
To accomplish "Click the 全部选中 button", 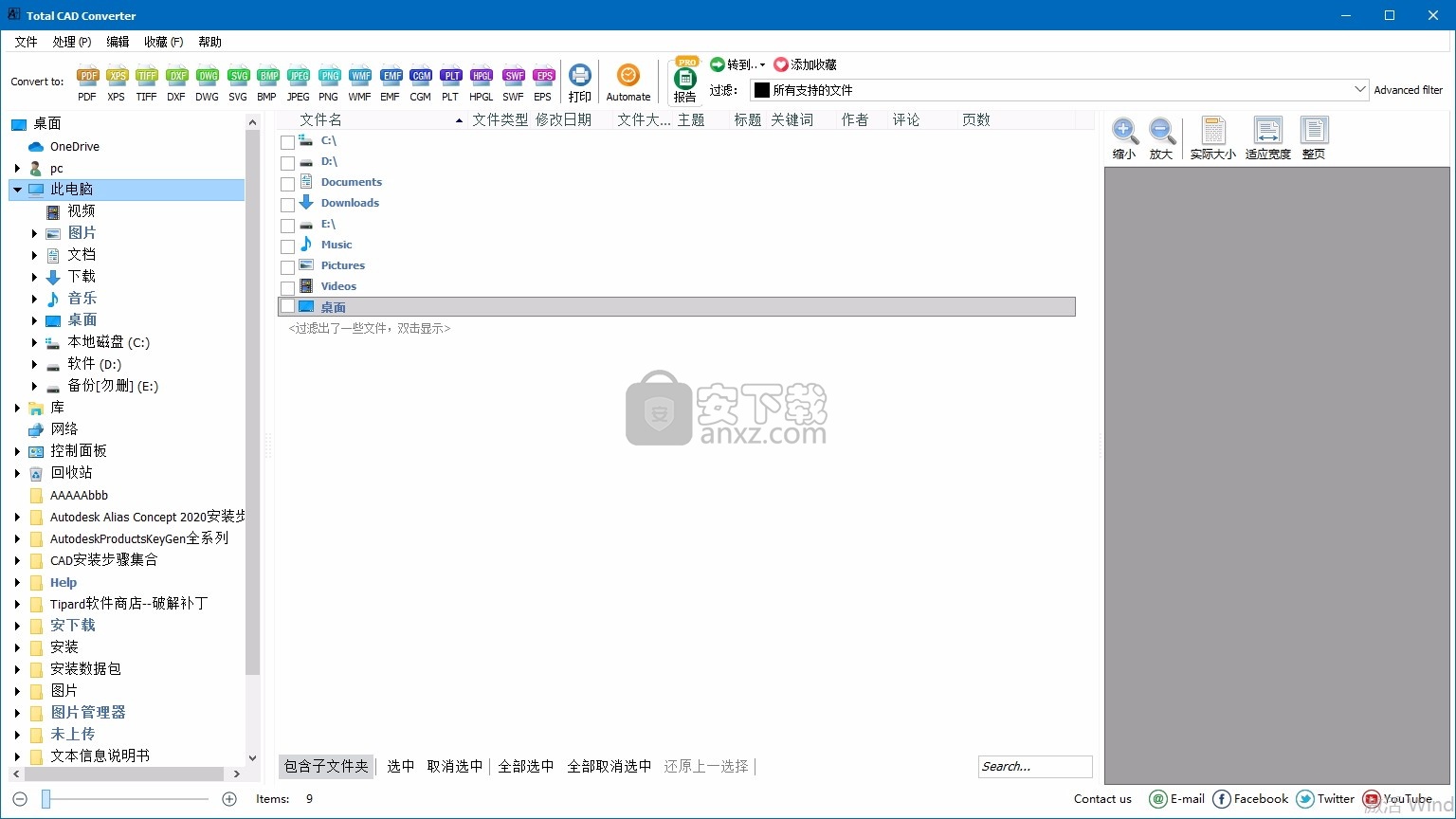I will click(x=526, y=766).
